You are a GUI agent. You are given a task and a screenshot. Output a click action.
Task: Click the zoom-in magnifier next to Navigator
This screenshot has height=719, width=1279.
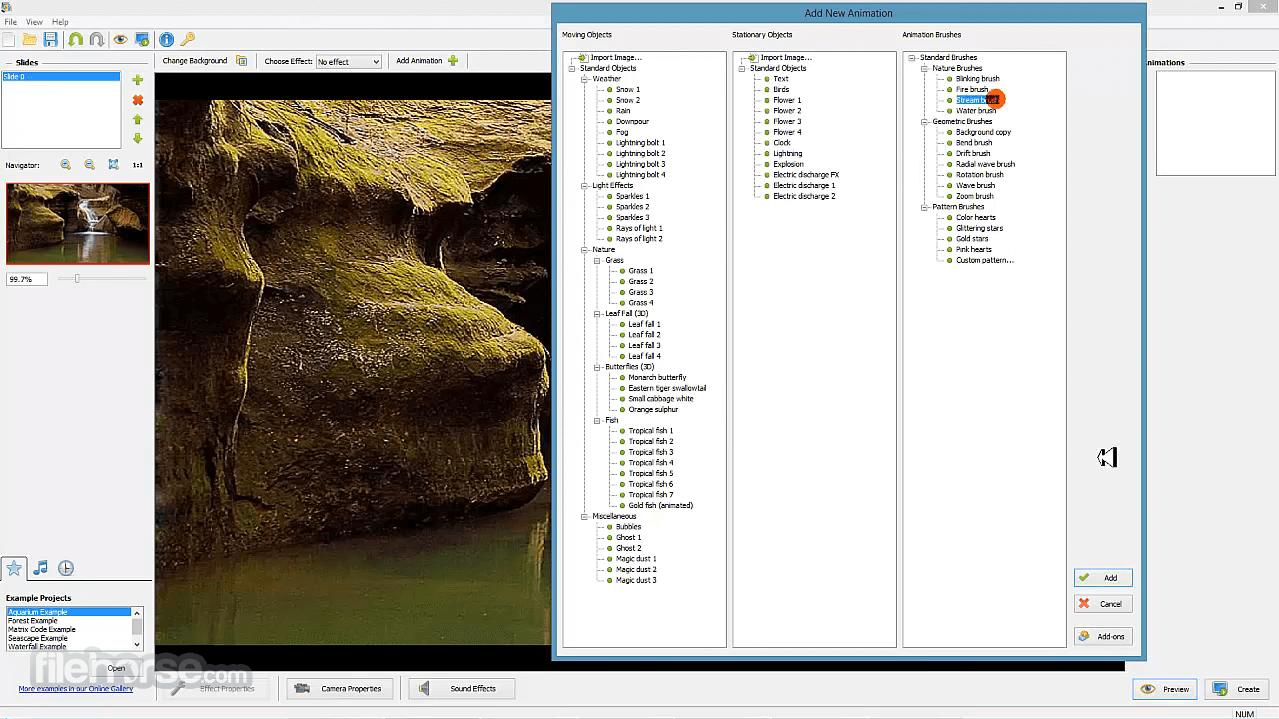pyautogui.click(x=65, y=164)
